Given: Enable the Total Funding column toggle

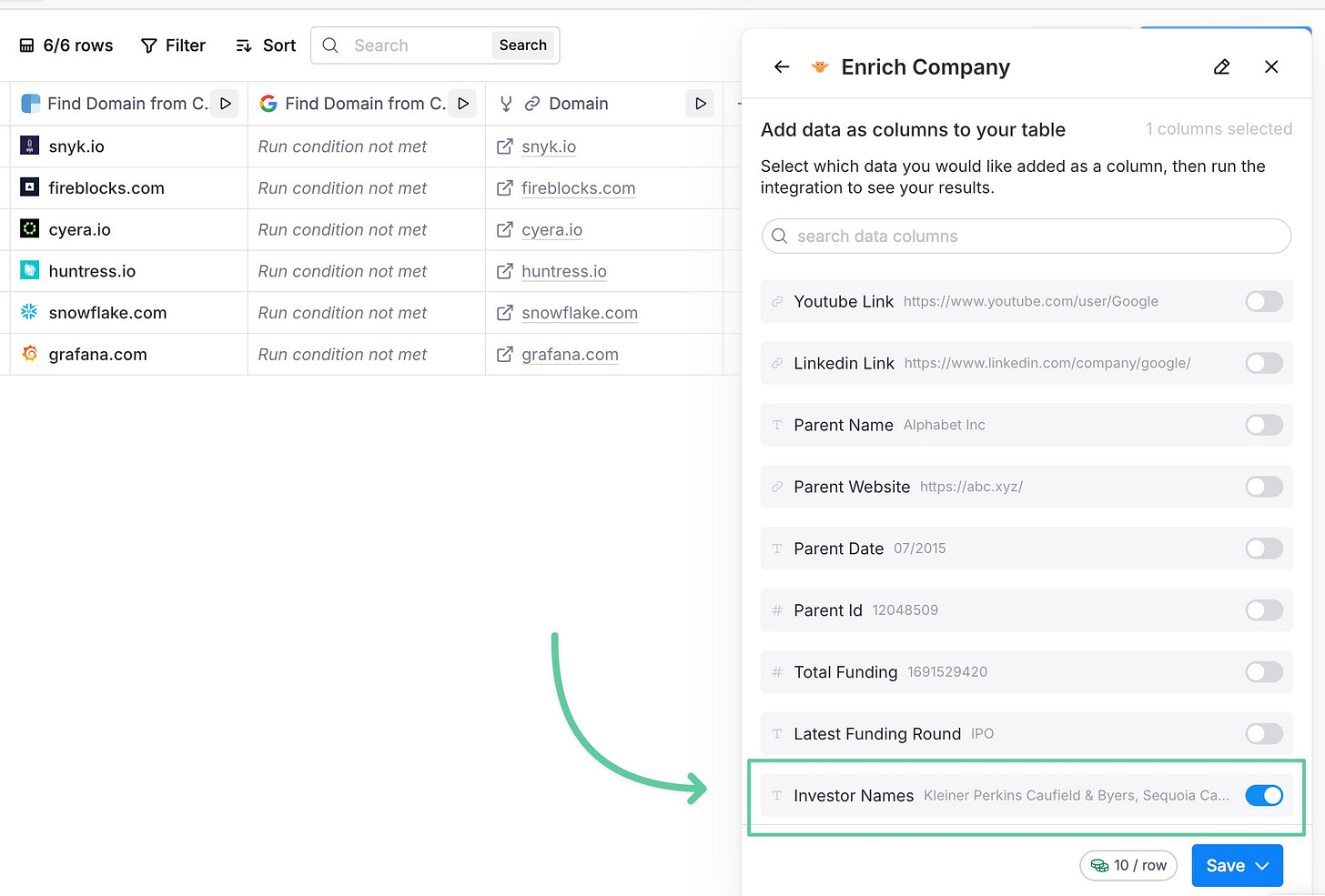Looking at the screenshot, I should coord(1264,672).
